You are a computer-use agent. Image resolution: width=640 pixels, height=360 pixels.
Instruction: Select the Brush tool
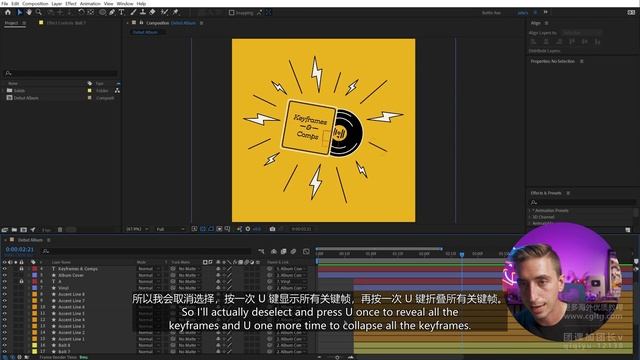point(133,13)
